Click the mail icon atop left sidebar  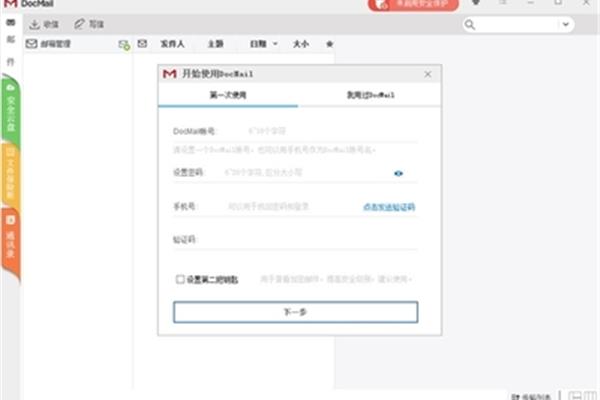[x=11, y=23]
